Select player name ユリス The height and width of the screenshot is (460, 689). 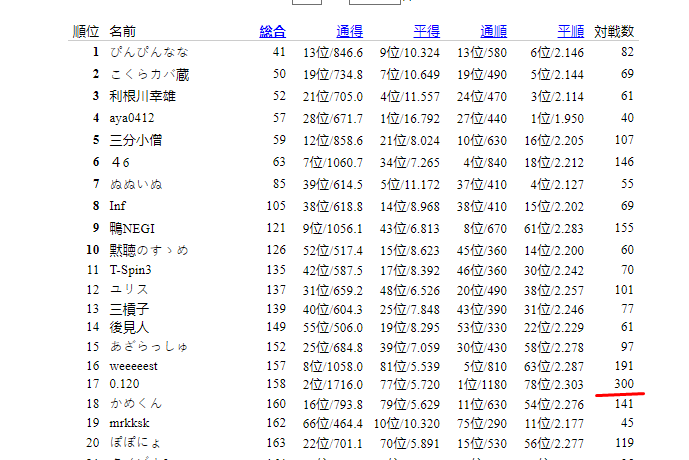click(129, 290)
